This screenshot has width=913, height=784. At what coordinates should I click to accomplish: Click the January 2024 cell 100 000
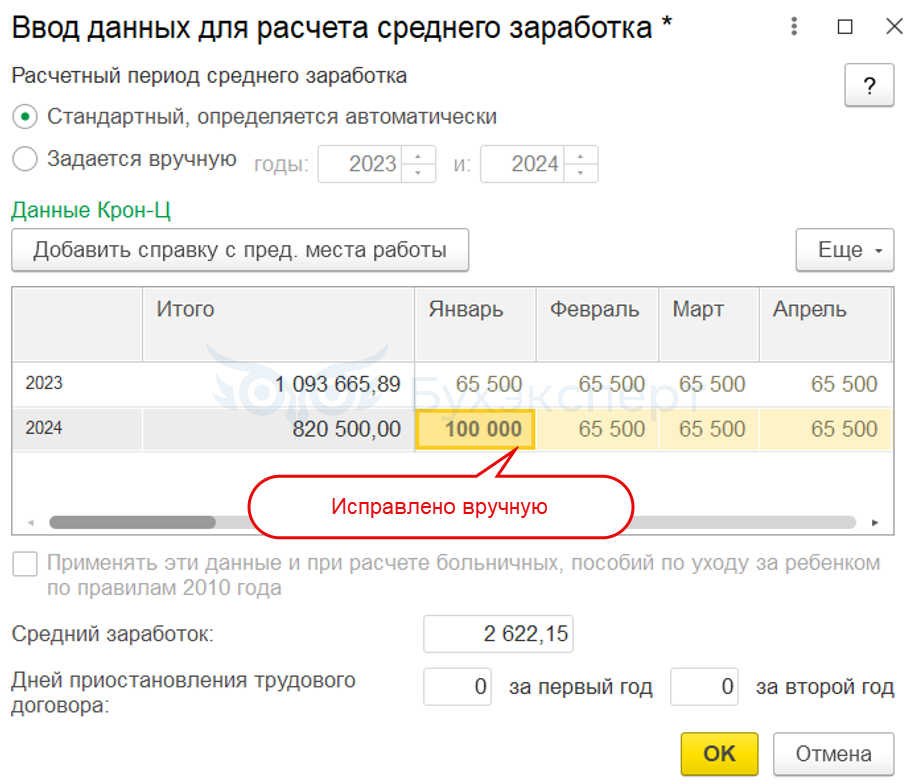[475, 429]
